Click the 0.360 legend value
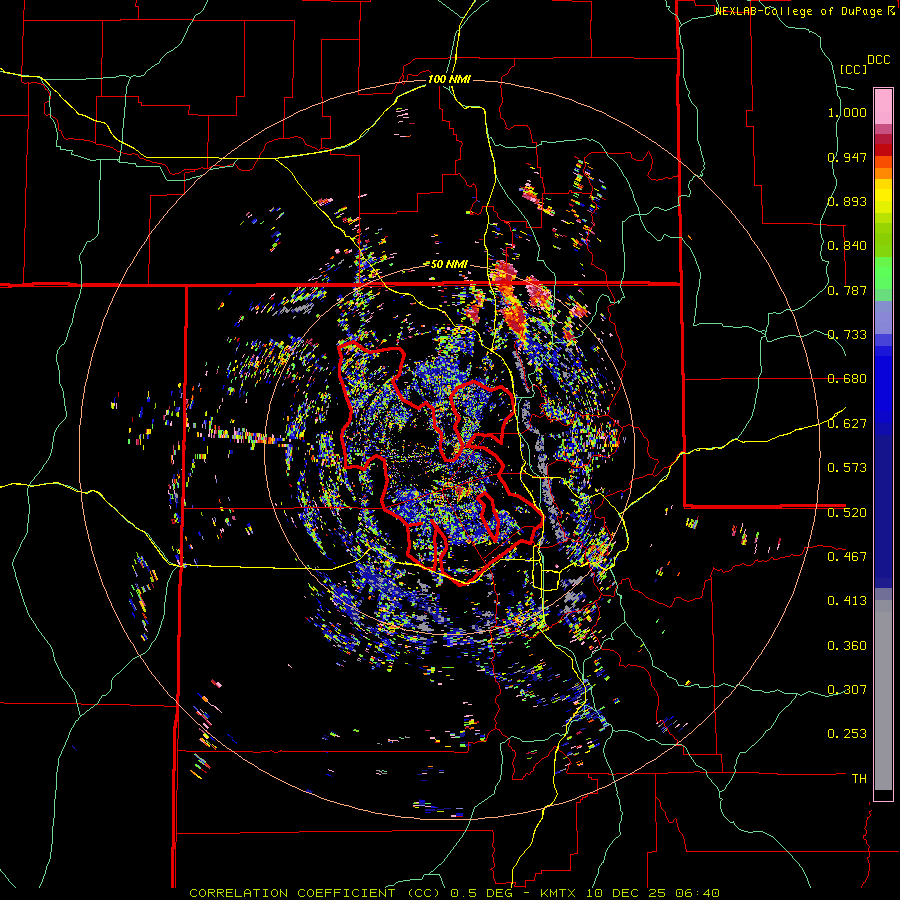Viewport: 900px width, 900px height. (x=847, y=646)
